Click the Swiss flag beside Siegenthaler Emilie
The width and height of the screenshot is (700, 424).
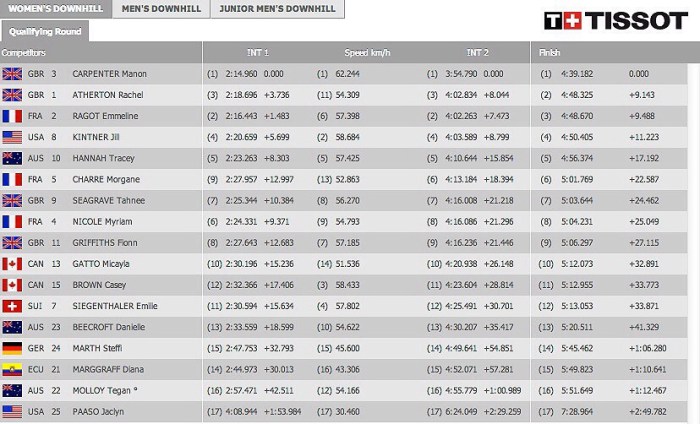(13, 306)
